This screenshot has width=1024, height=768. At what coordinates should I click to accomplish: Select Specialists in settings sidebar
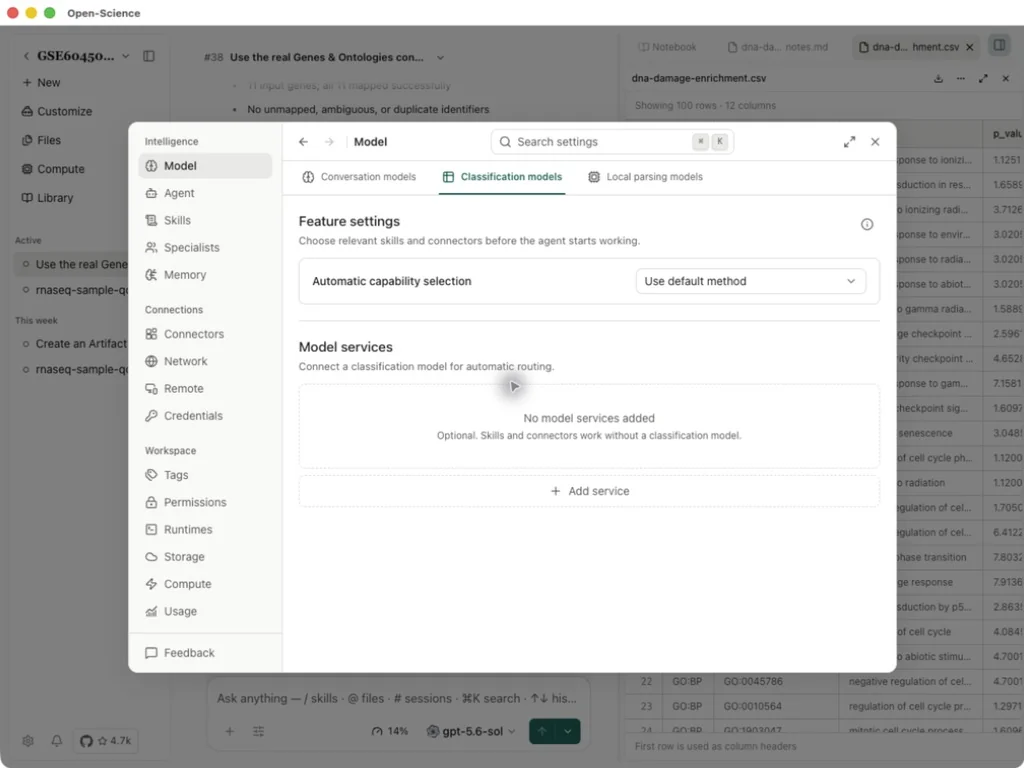[x=205, y=248]
